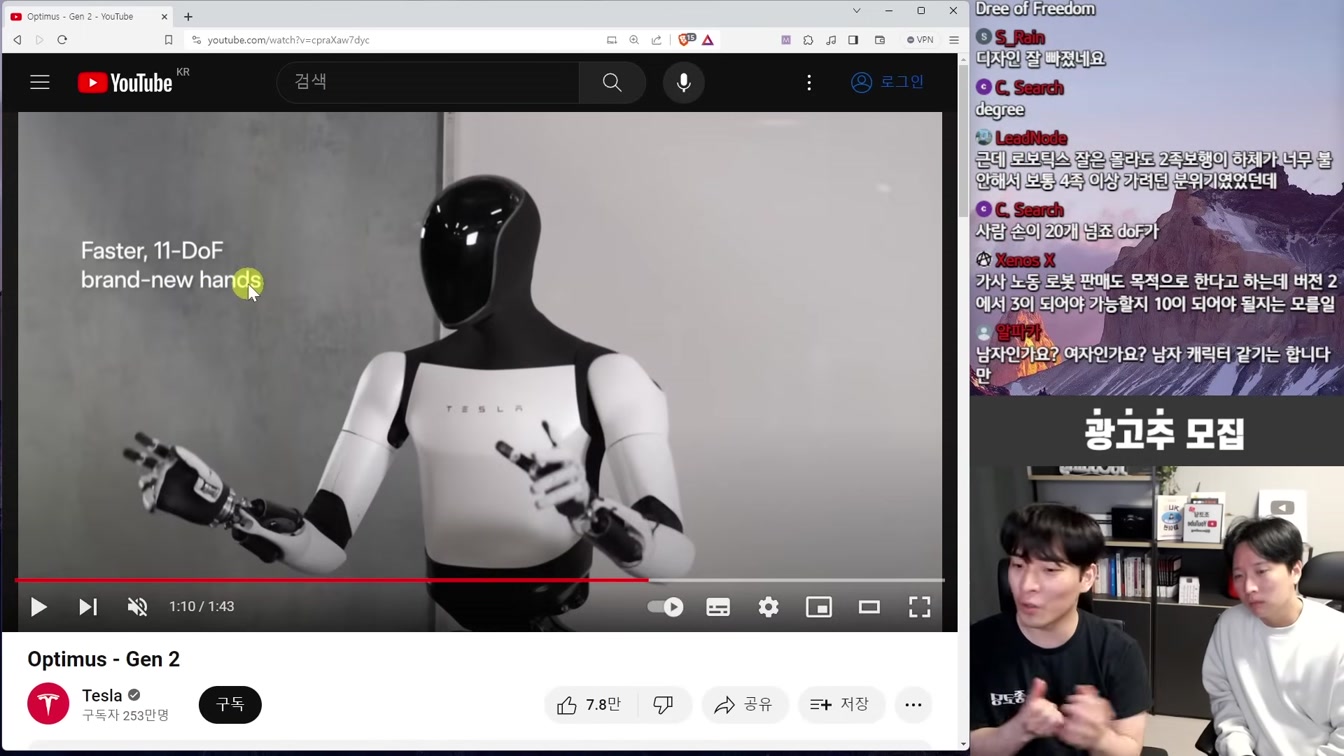Seek on the red video progress bar
1344x756 pixels.
point(480,580)
